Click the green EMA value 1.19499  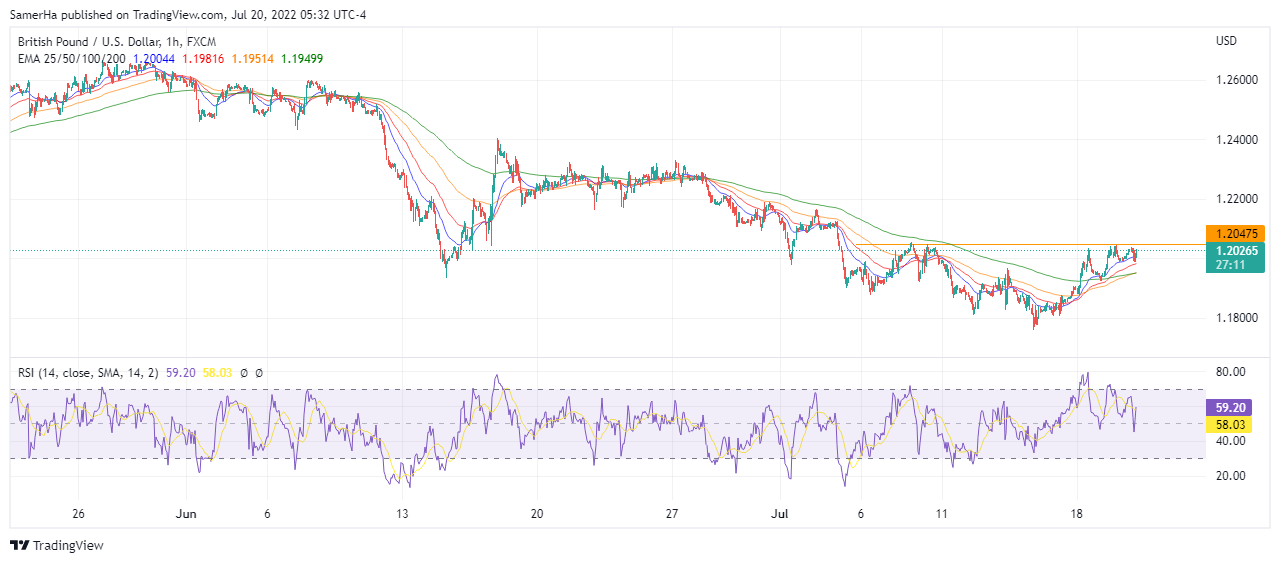[x=301, y=59]
